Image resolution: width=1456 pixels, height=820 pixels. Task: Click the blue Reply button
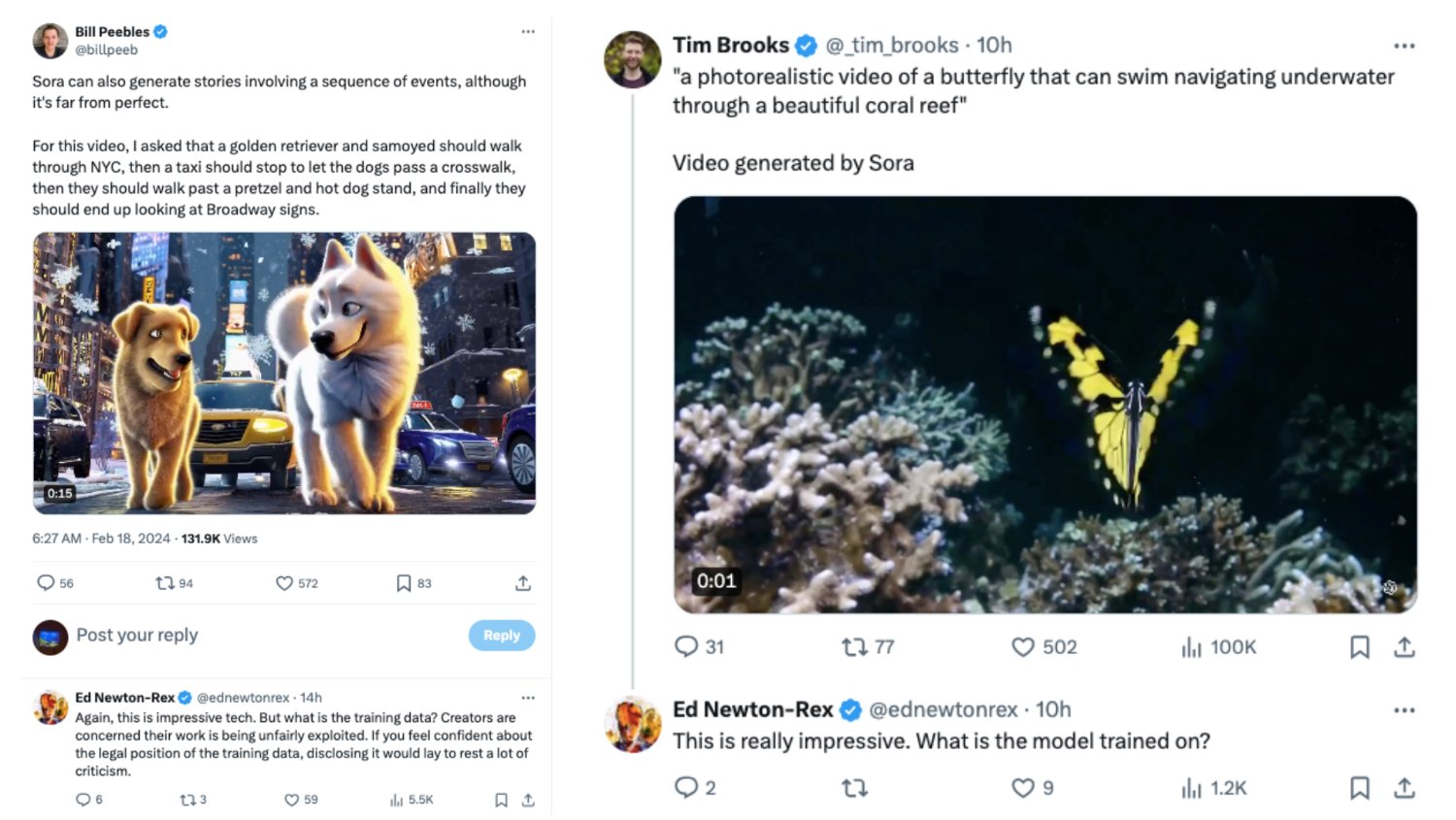pyautogui.click(x=501, y=636)
